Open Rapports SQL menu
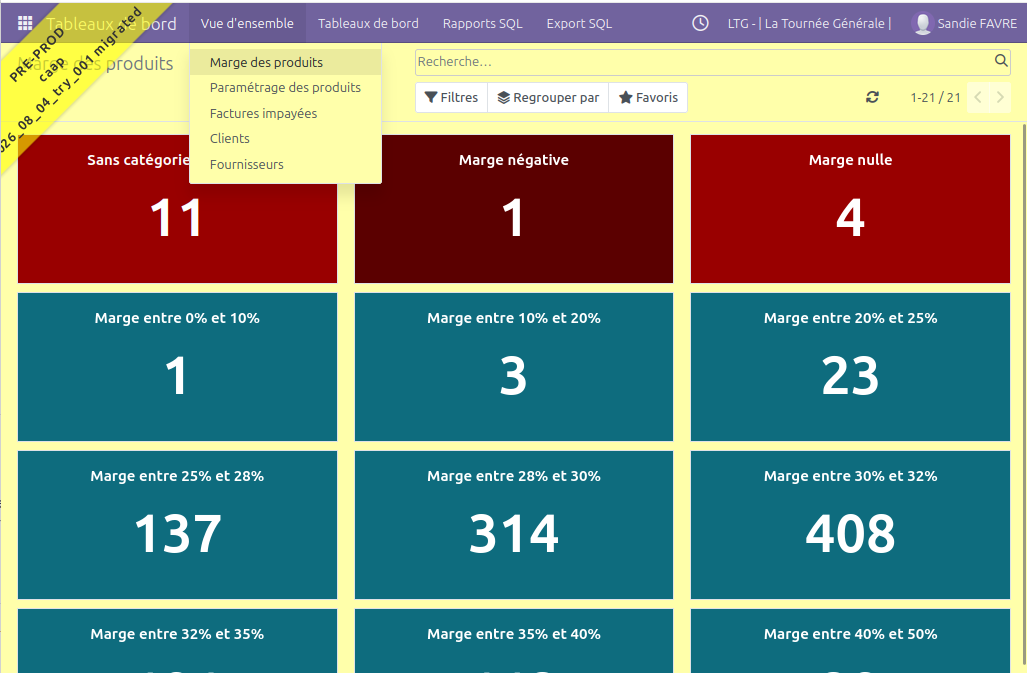This screenshot has height=673, width=1027. (x=483, y=24)
